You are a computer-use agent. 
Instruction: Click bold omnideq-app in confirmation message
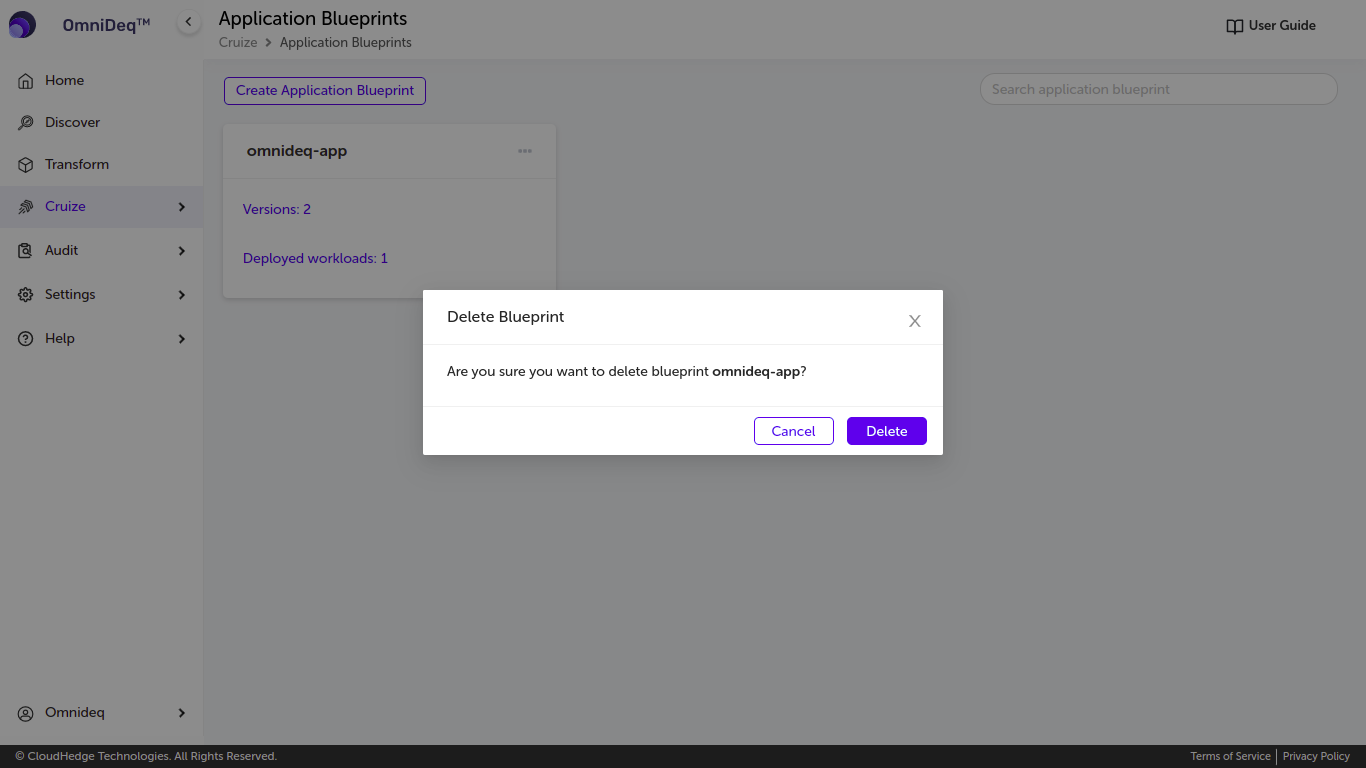click(x=756, y=371)
